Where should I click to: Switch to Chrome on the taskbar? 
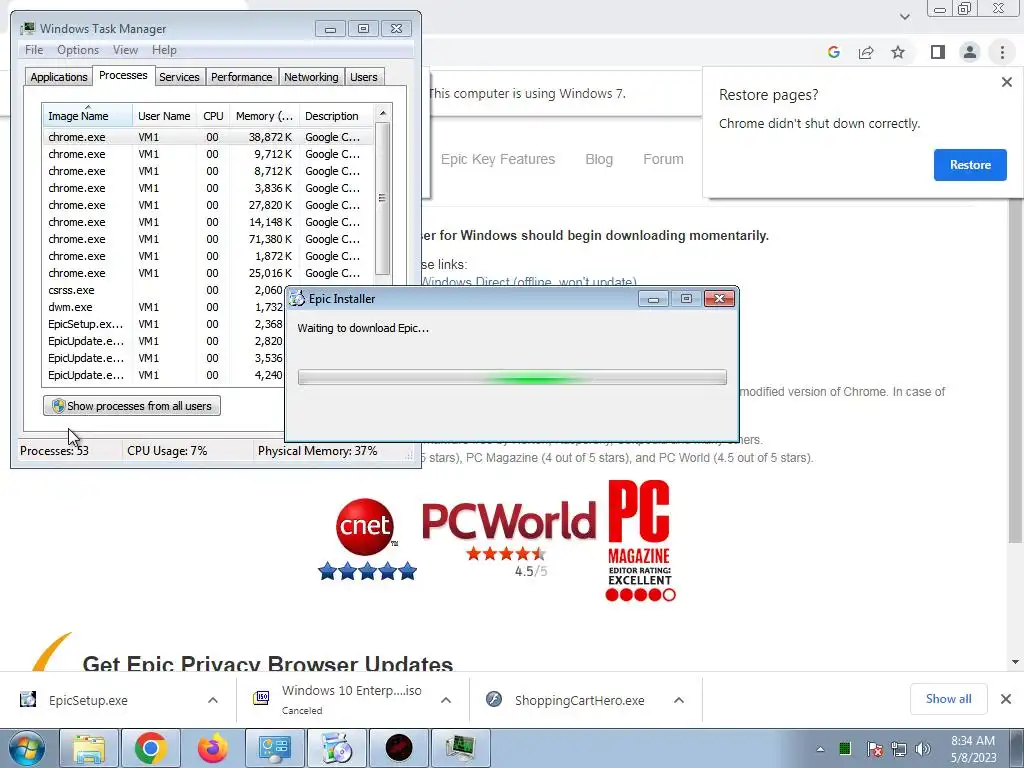point(151,748)
